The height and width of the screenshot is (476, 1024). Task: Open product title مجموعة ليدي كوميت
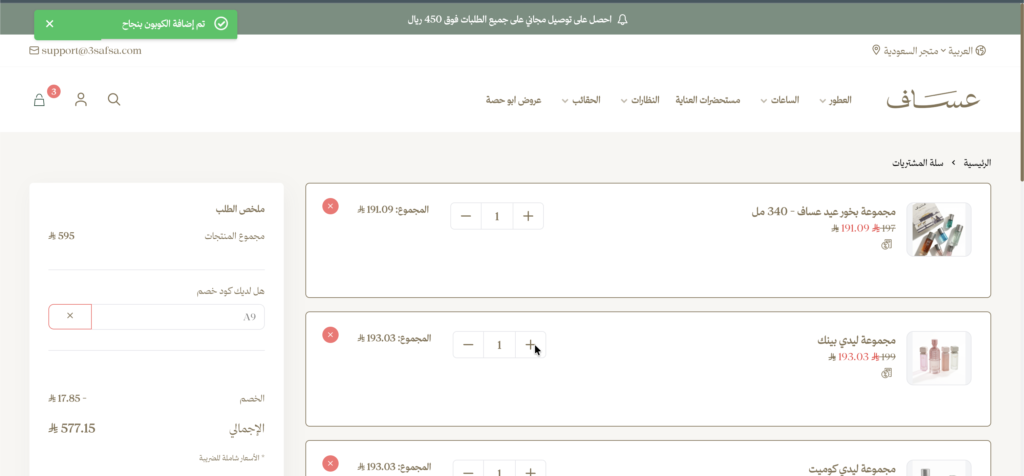point(852,469)
